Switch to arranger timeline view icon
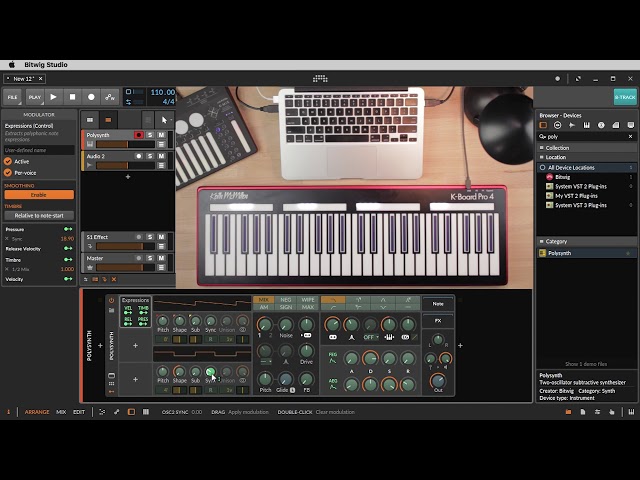The width and height of the screenshot is (640, 480). point(108,120)
